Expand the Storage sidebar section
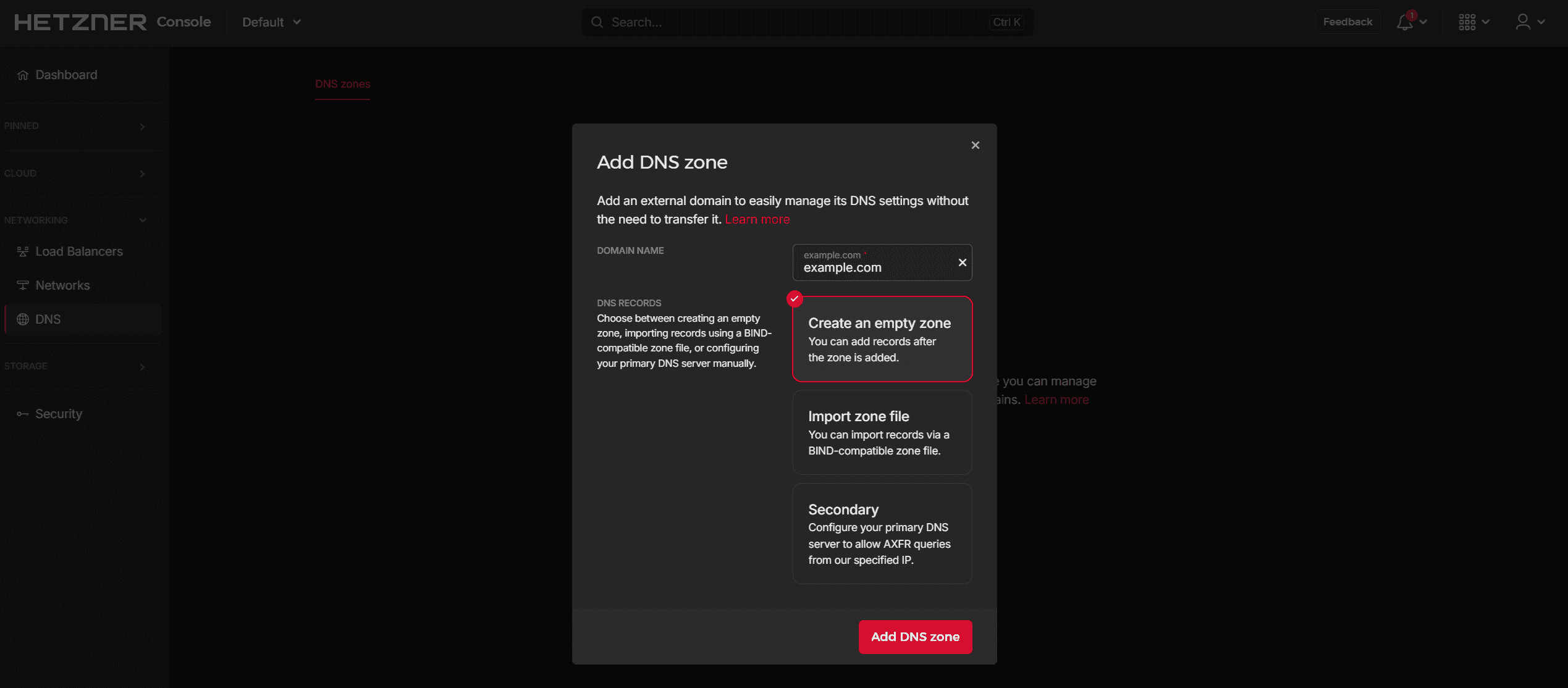Screen dimensions: 1568x688 142,366
